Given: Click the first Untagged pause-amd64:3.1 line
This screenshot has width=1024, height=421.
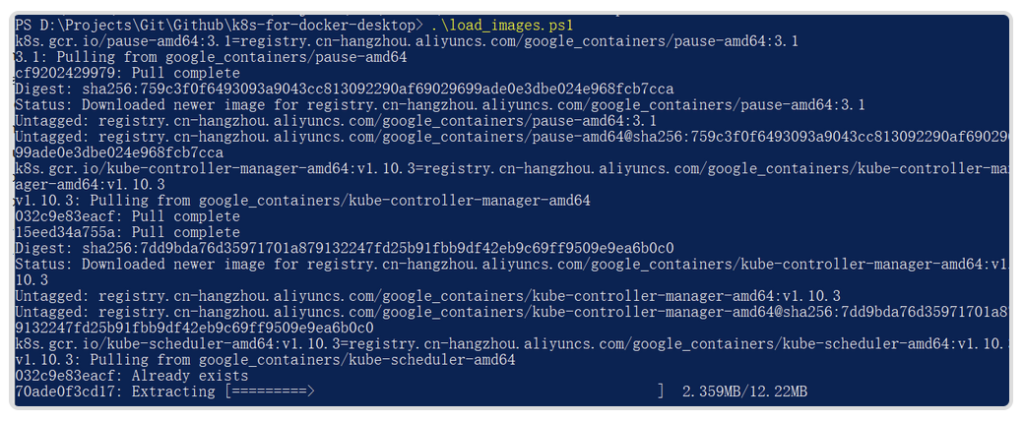Looking at the screenshot, I should pyautogui.click(x=336, y=121).
